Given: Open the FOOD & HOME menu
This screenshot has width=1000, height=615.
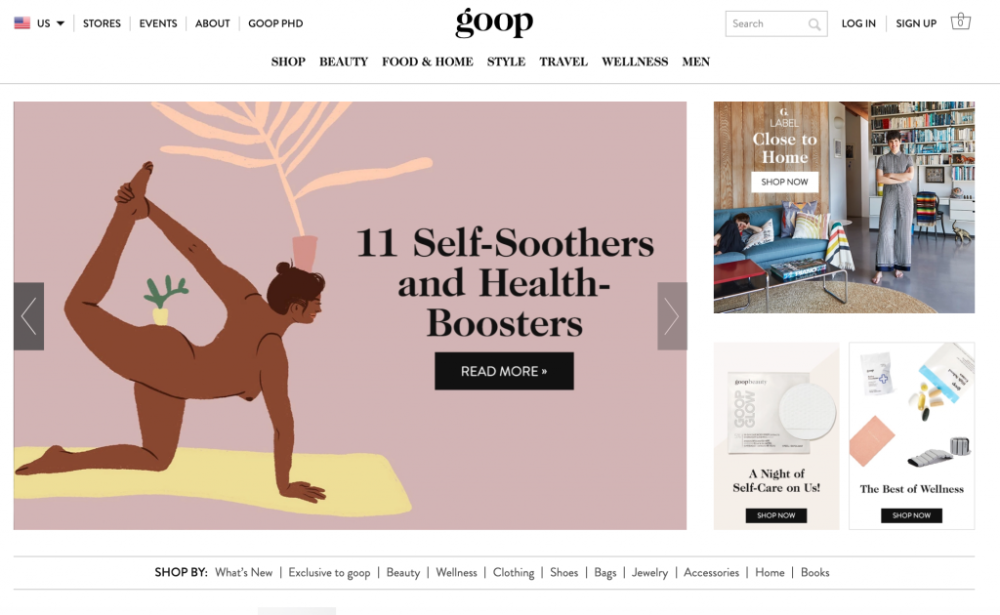Looking at the screenshot, I should [427, 62].
